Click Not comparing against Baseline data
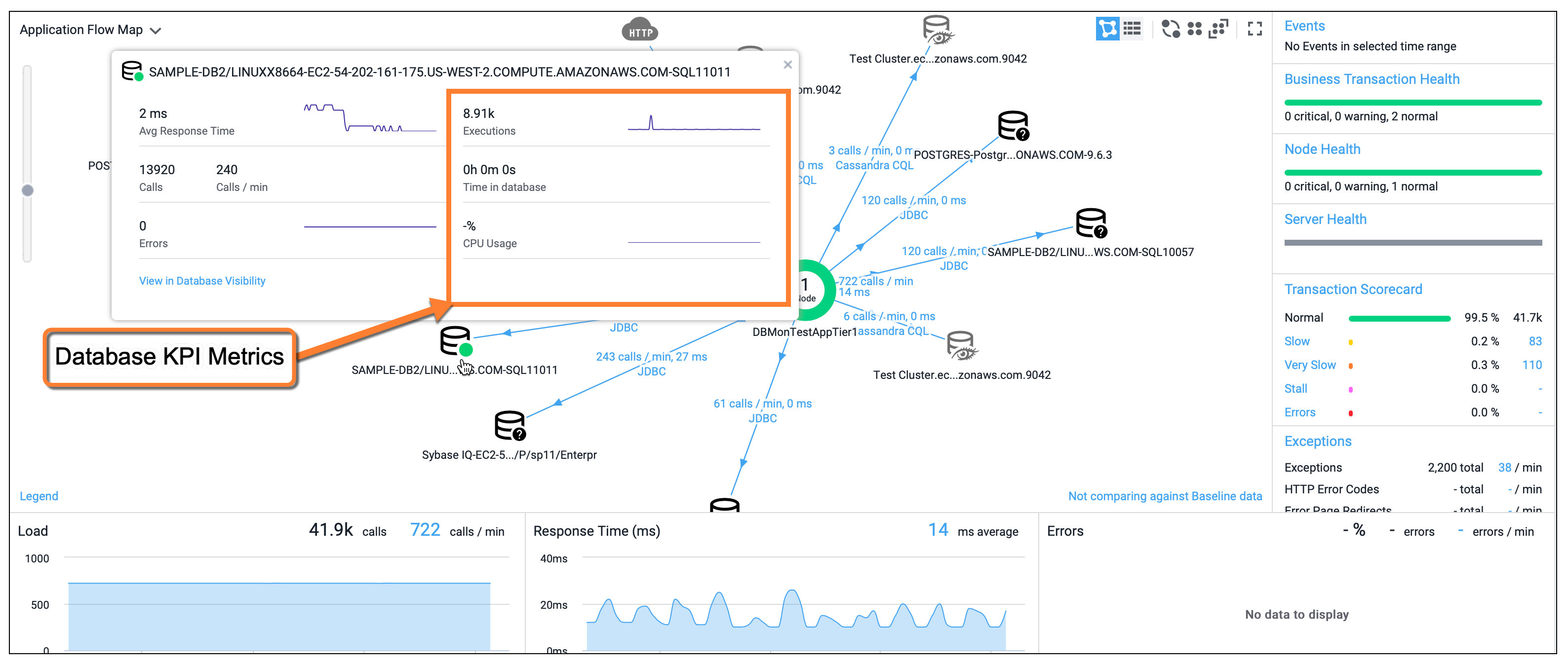 [x=1165, y=496]
